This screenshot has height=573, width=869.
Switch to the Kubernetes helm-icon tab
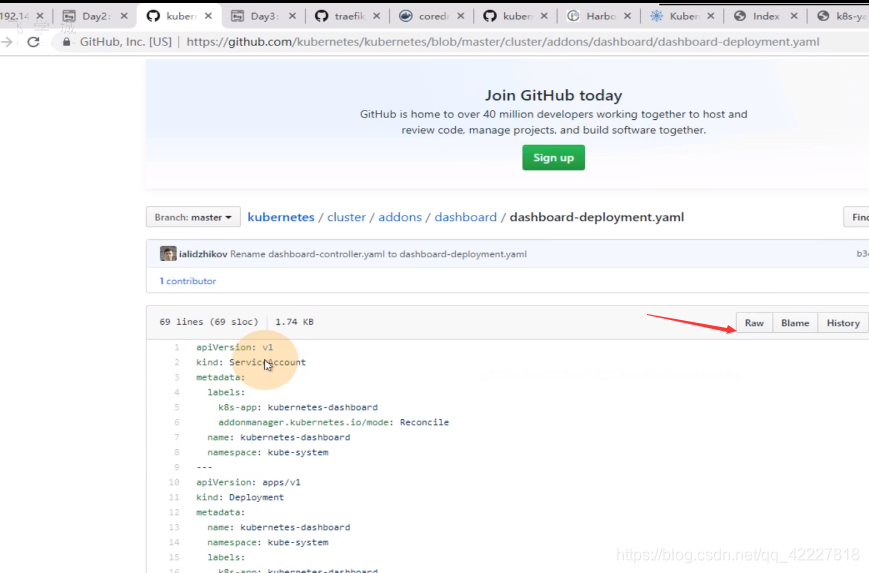click(683, 16)
